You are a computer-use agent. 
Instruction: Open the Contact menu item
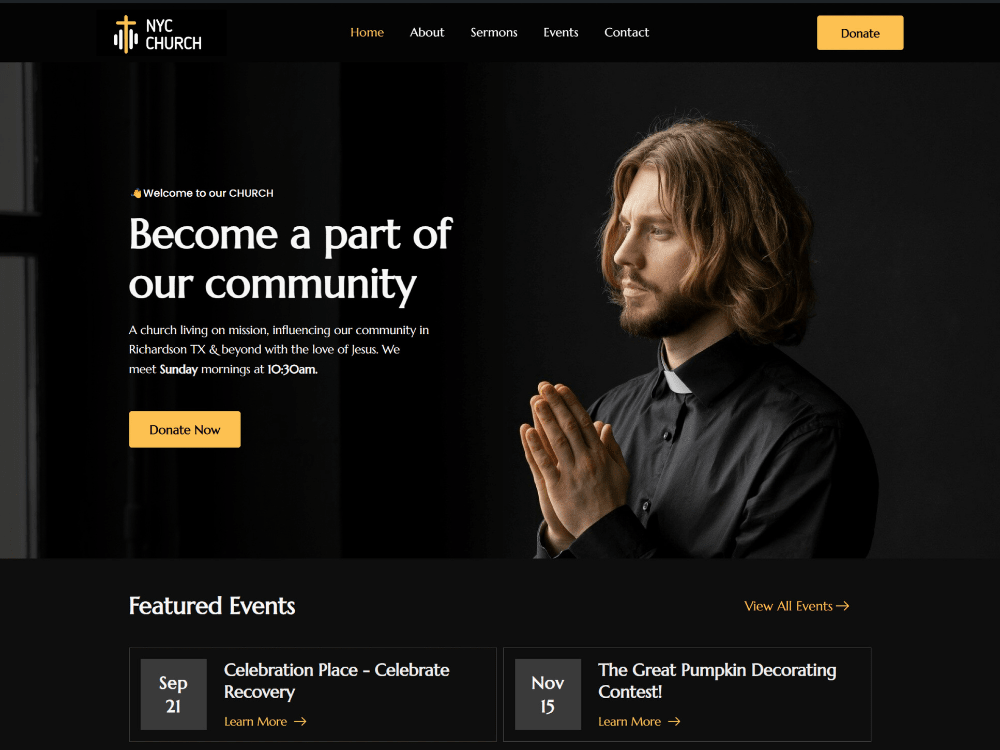(626, 33)
